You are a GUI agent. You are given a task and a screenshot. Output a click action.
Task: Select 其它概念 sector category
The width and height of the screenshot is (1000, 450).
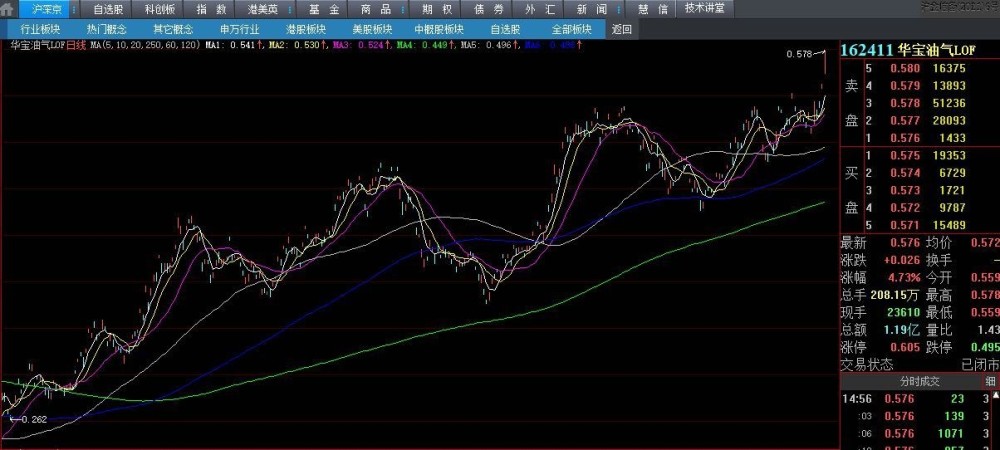pos(173,29)
